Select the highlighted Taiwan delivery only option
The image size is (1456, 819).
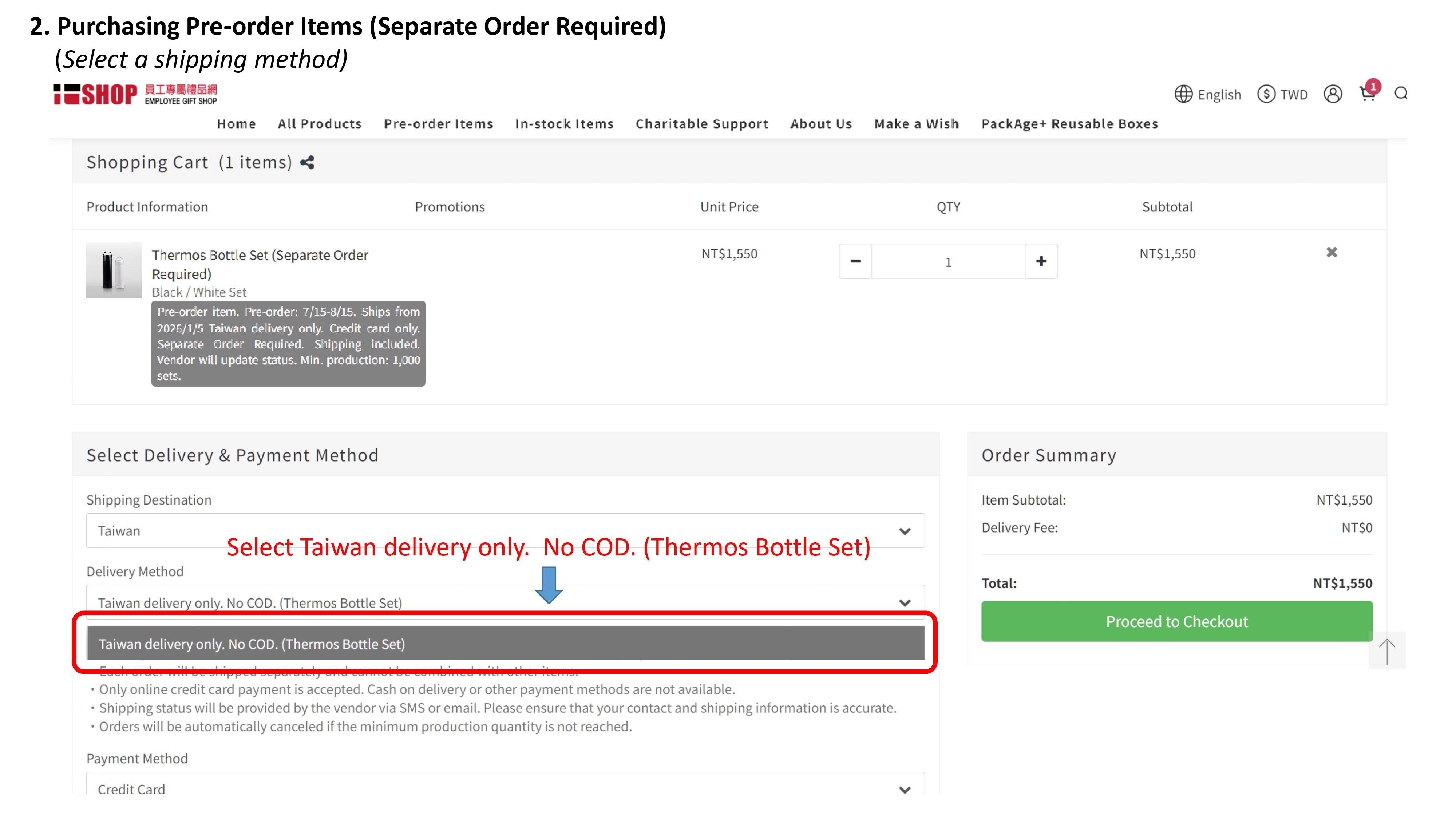click(505, 643)
